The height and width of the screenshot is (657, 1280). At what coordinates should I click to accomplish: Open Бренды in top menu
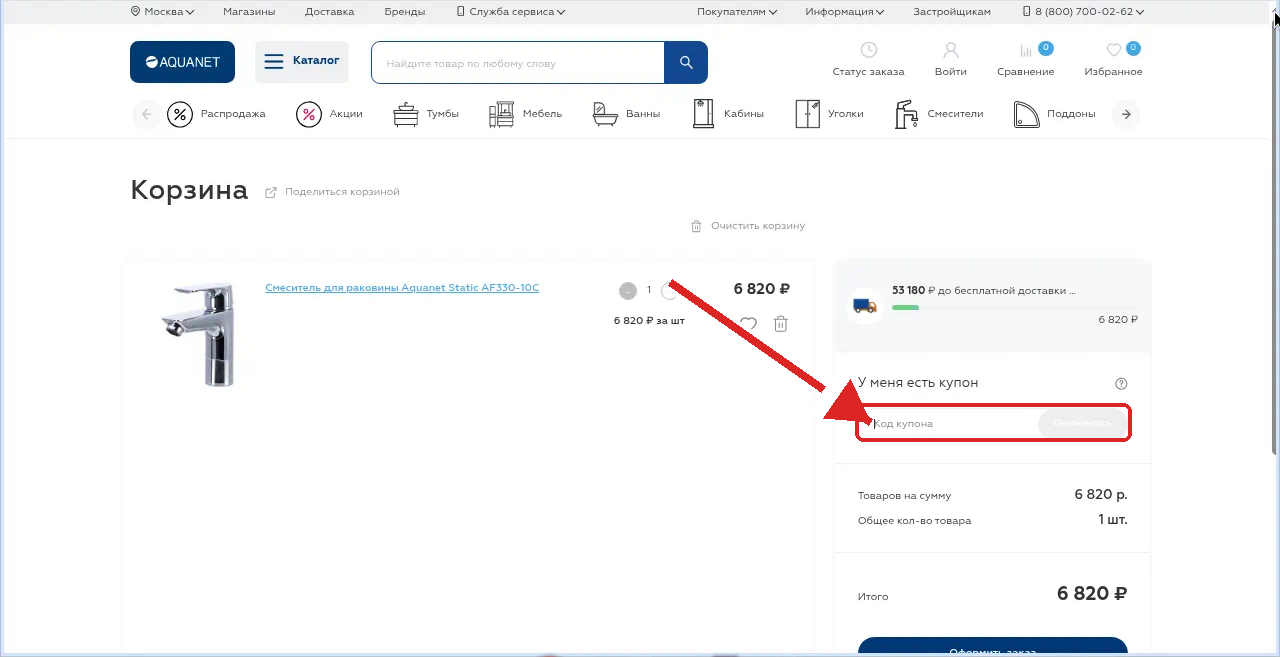[x=404, y=12]
